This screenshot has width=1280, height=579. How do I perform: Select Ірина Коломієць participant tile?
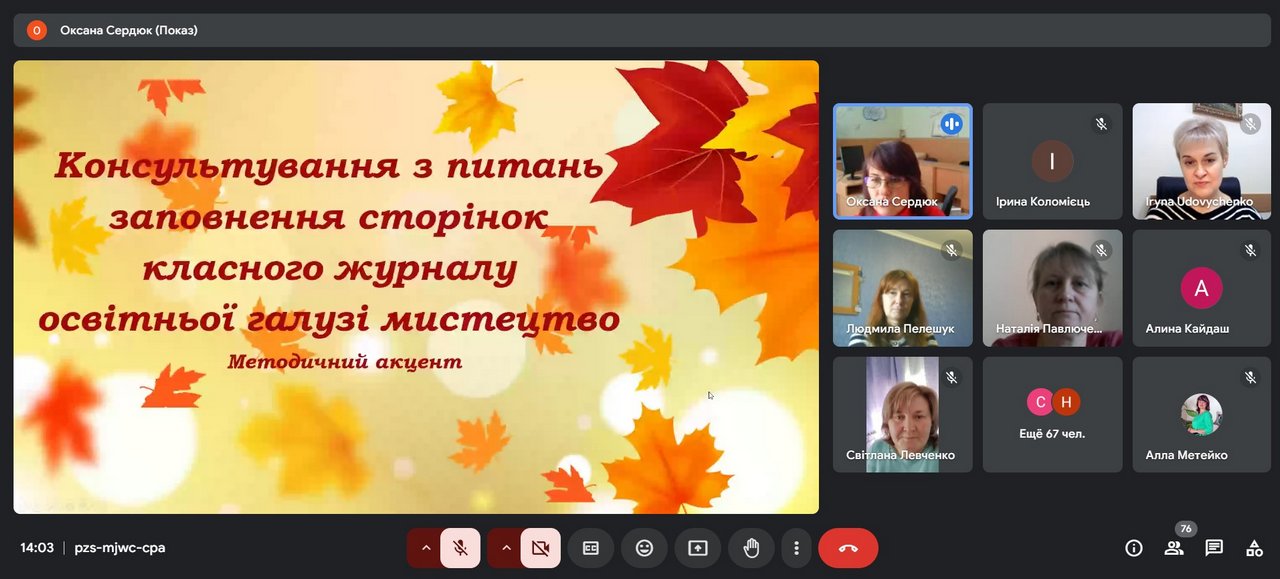pos(1052,161)
